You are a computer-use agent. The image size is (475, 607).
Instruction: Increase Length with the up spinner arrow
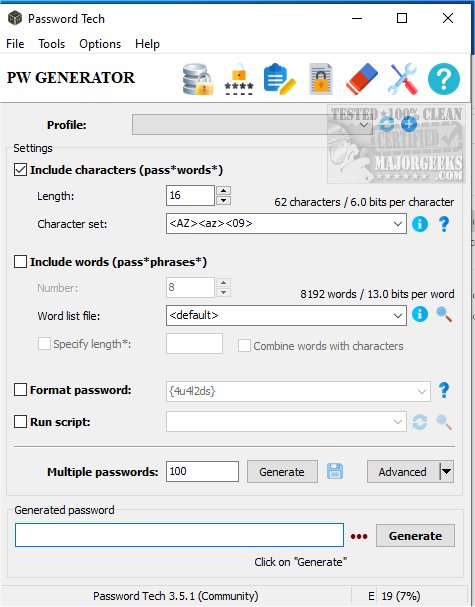(x=223, y=190)
